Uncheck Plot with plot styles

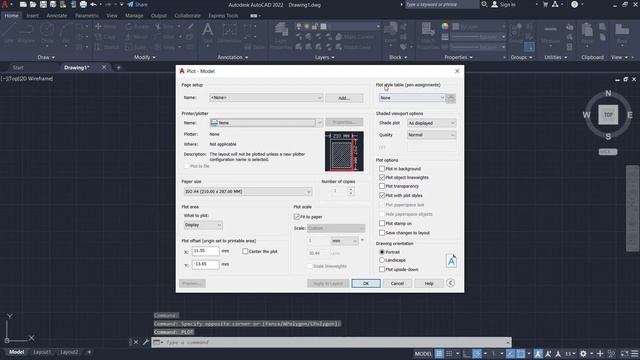tap(382, 196)
